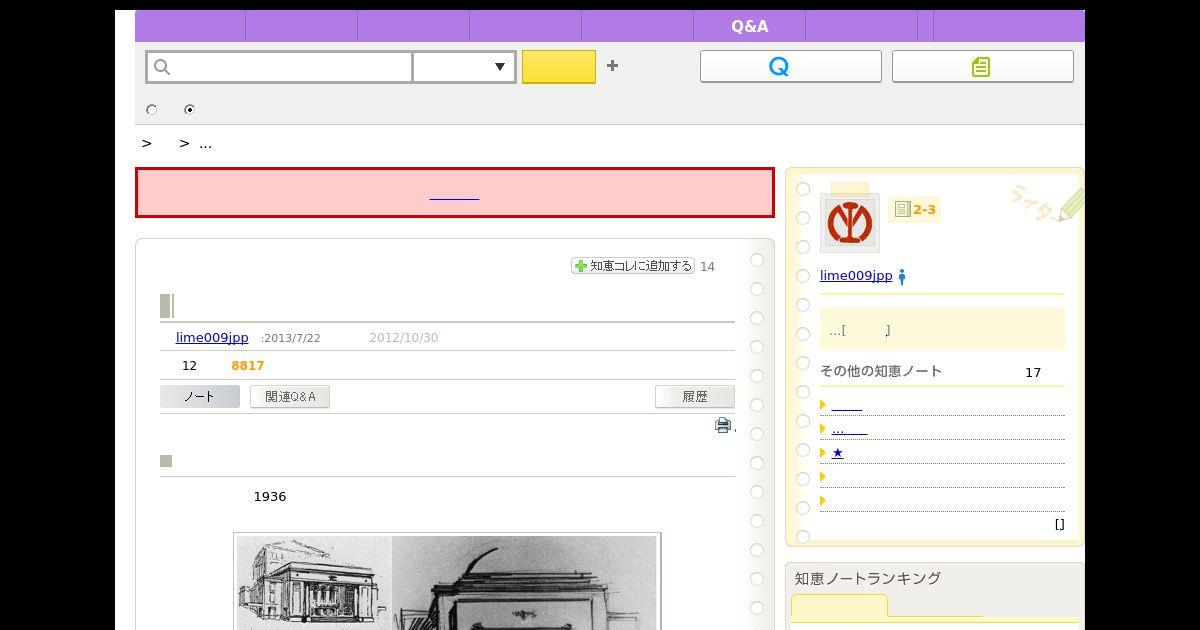
Task: Open the Q&A navigation tab
Action: (749, 26)
